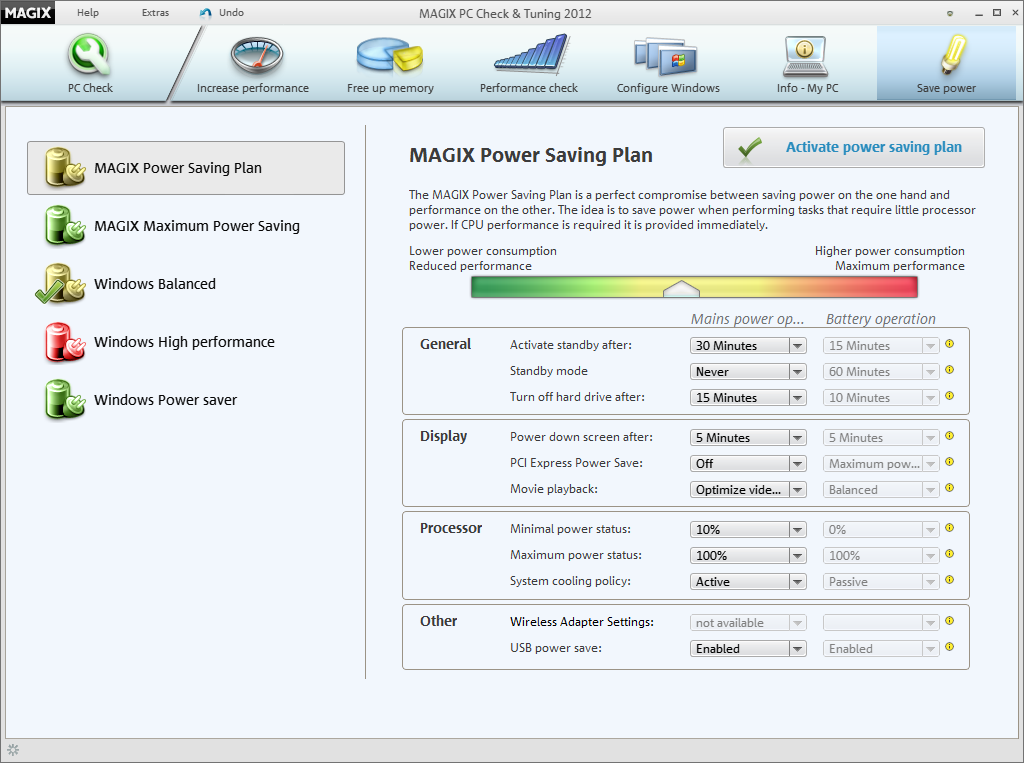Open battery Activate standby dropdown (15 Minutes)
Image resolution: width=1024 pixels, height=763 pixels.
coord(881,346)
